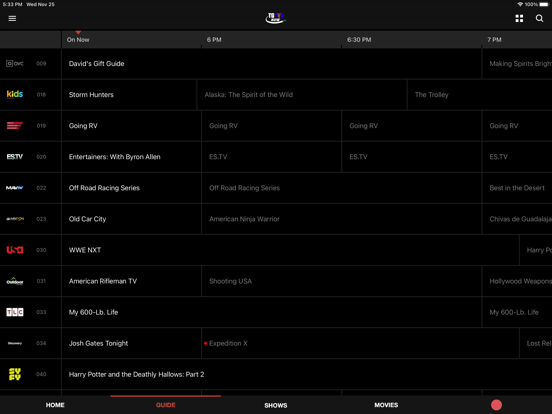The height and width of the screenshot is (414, 552).
Task: Open Storm Hunters program
Action: [129, 95]
